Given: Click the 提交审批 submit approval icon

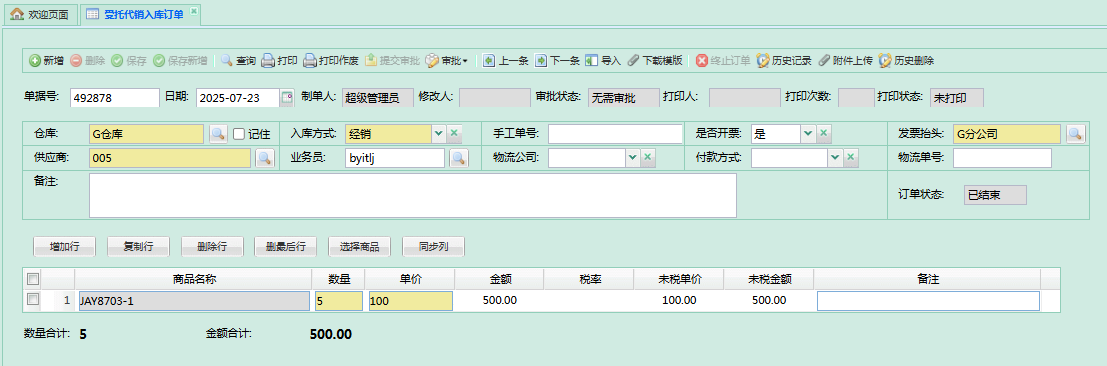Looking at the screenshot, I should (371, 61).
